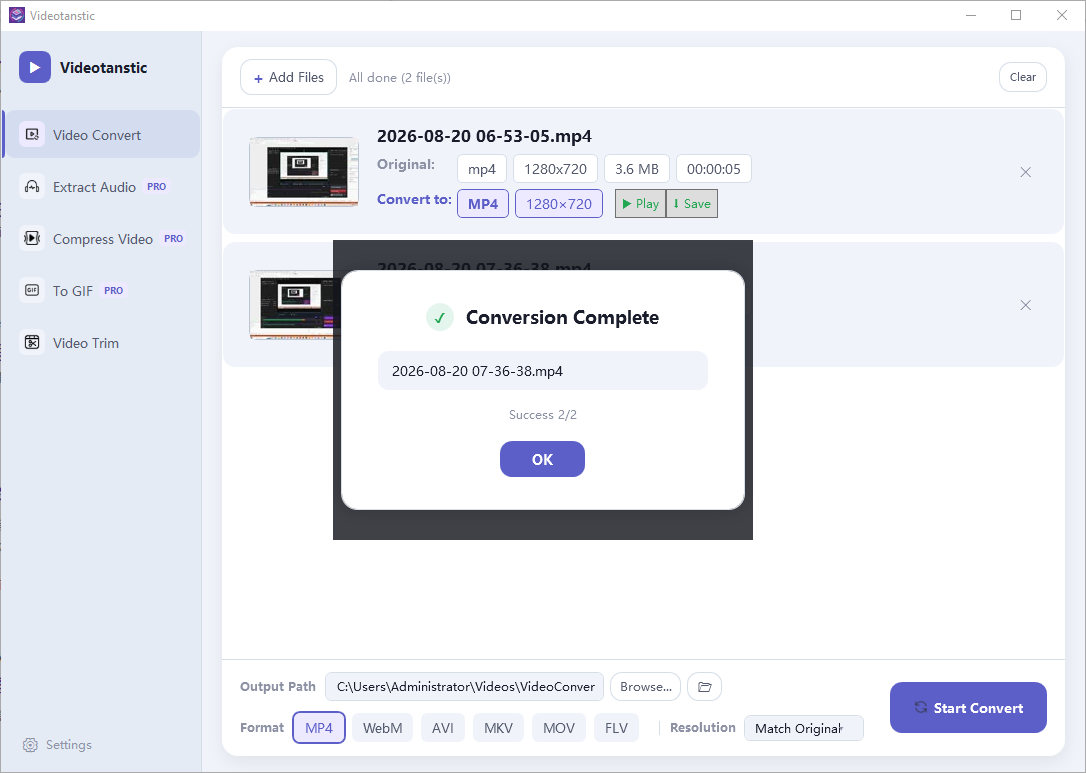The height and width of the screenshot is (773, 1086).
Task: Click the Settings gear icon
Action: coord(30,745)
